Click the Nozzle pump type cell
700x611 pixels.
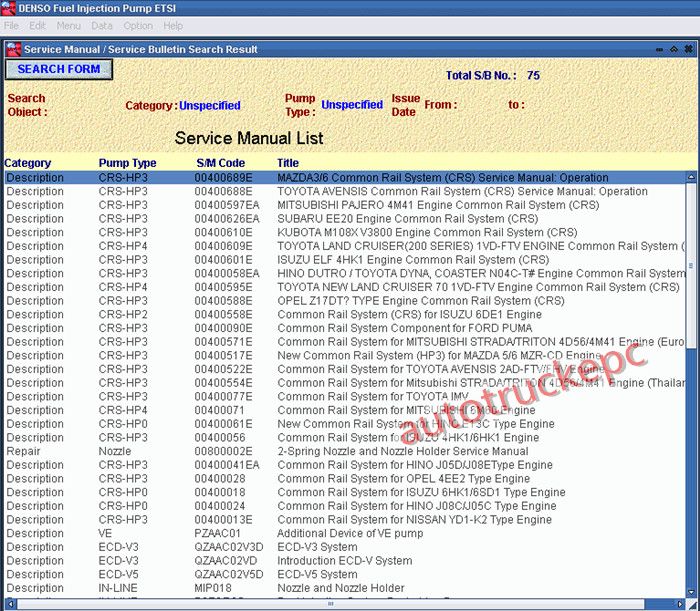(x=115, y=451)
